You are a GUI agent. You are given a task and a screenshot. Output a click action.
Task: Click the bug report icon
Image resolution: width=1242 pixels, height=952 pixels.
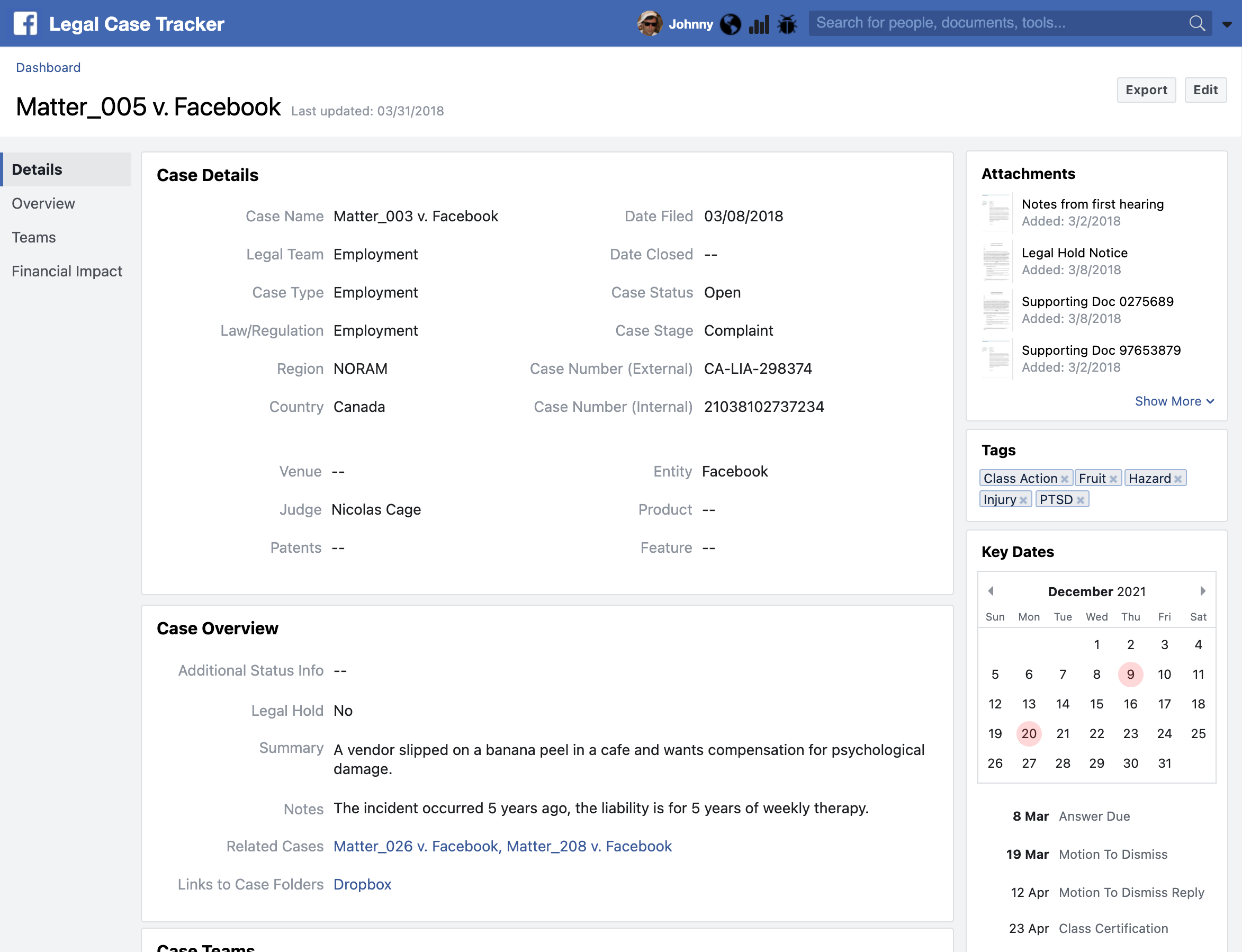787,24
